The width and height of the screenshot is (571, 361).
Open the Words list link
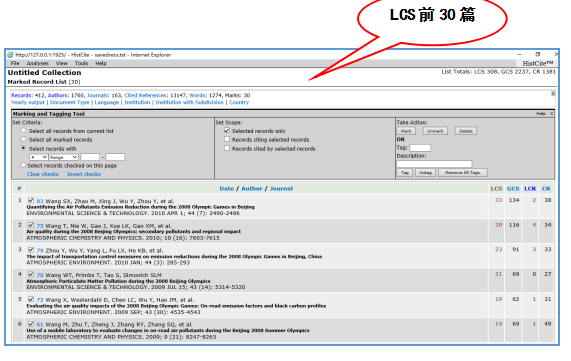click(x=198, y=95)
